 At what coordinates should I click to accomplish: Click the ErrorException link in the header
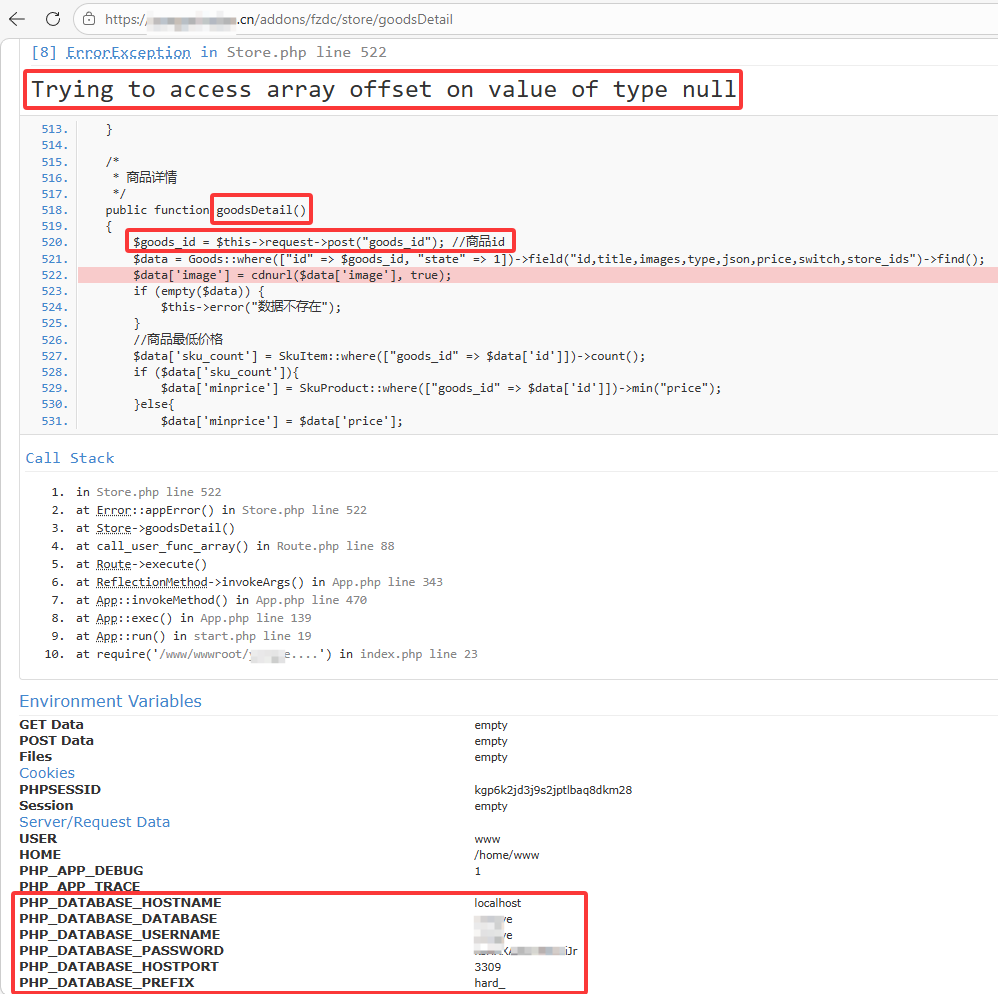coord(128,52)
